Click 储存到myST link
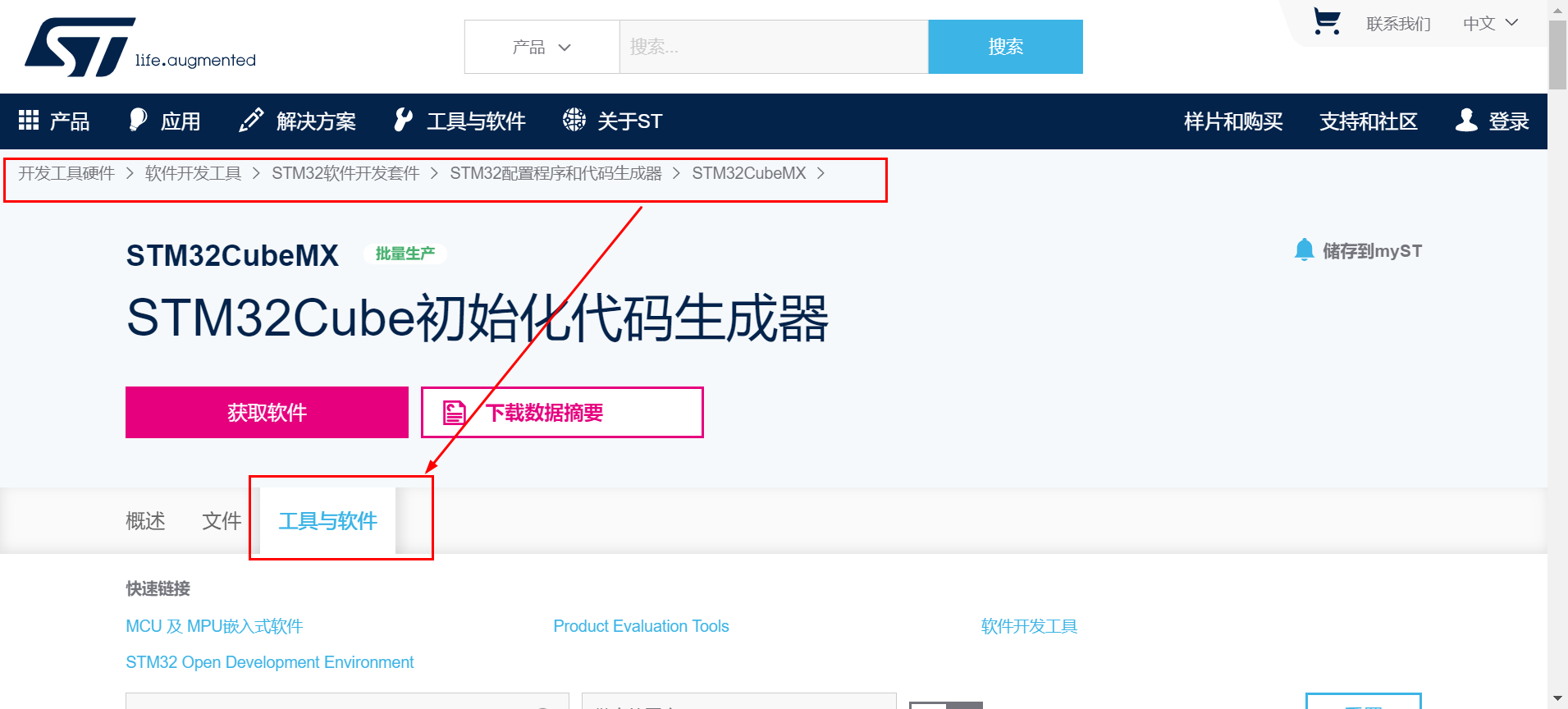The height and width of the screenshot is (709, 1568). (x=1372, y=251)
